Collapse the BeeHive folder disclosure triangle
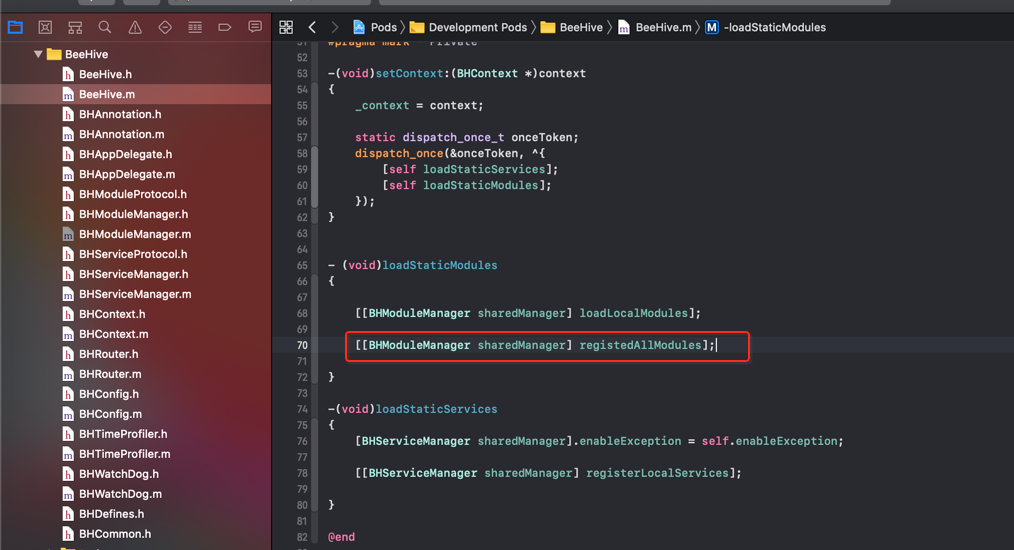Image resolution: width=1014 pixels, height=550 pixels. pos(38,54)
